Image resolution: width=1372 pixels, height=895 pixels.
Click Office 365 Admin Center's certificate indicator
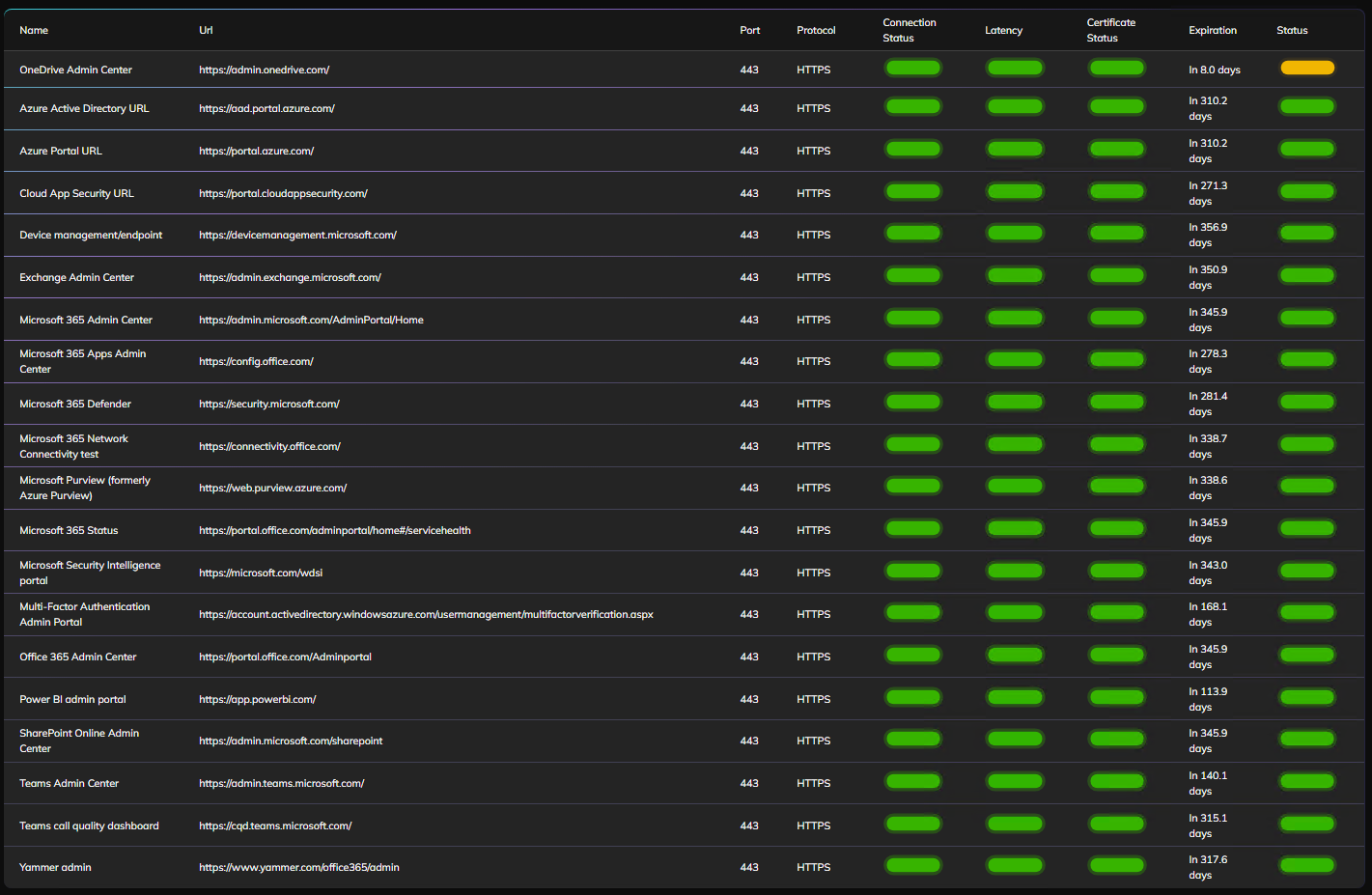point(1117,655)
